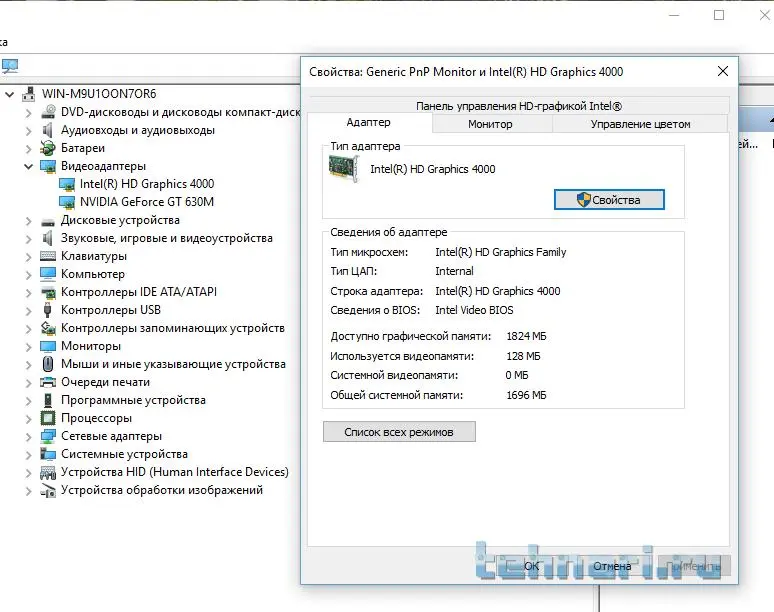Click the Свойства button with shield
Viewport: 774px width, 612px height.
[609, 200]
